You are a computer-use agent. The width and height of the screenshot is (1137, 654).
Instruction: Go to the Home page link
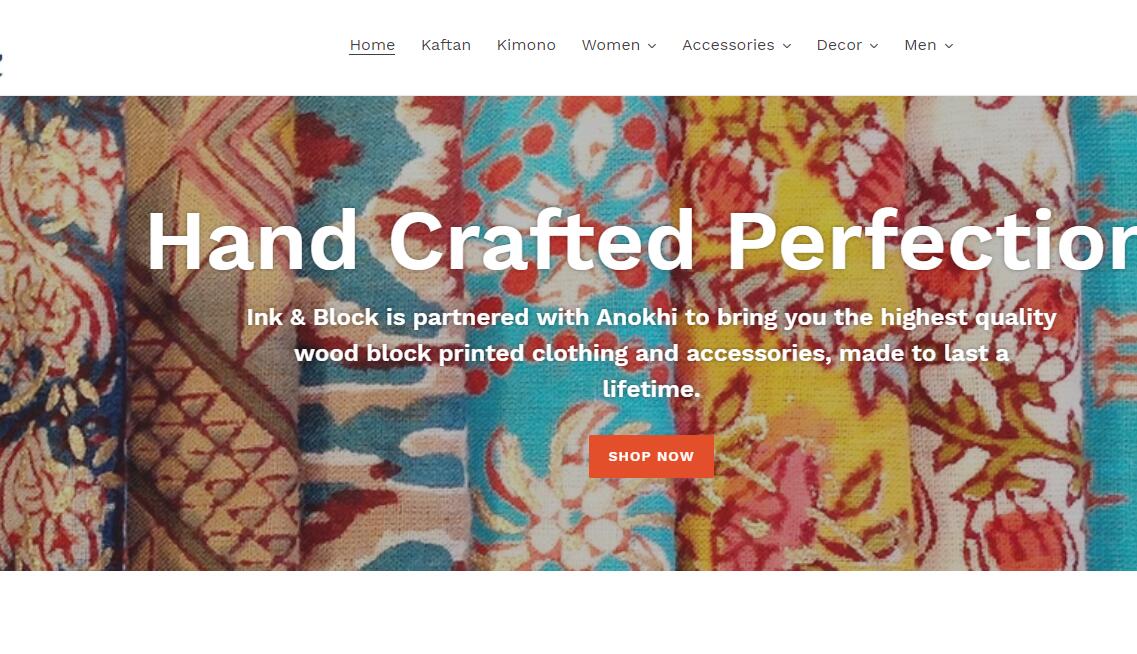(372, 45)
